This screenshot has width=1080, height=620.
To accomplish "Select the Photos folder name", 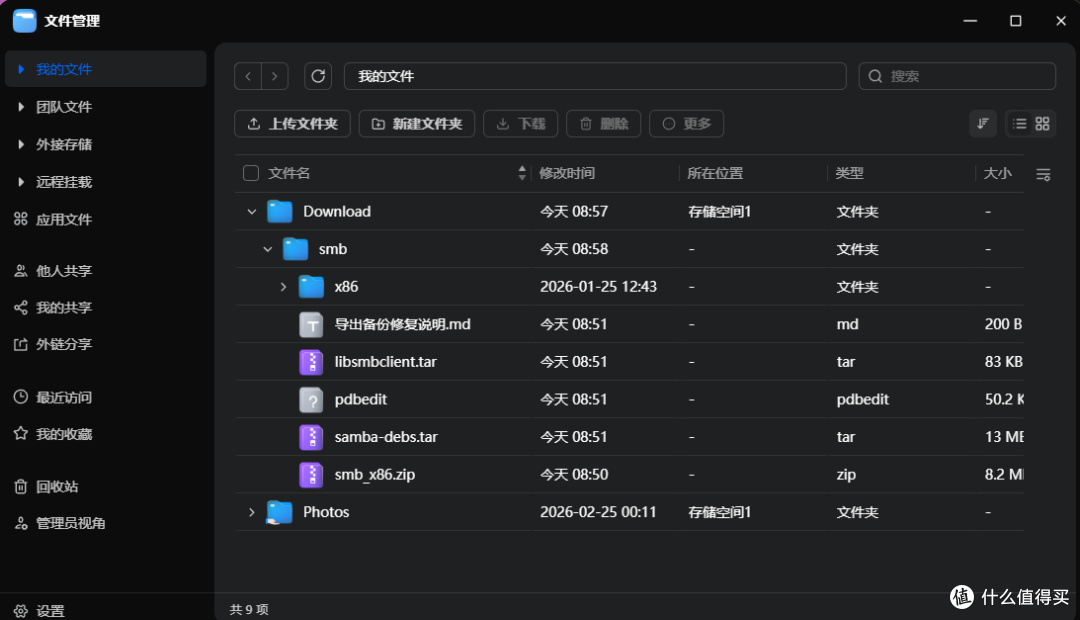I will tap(326, 512).
